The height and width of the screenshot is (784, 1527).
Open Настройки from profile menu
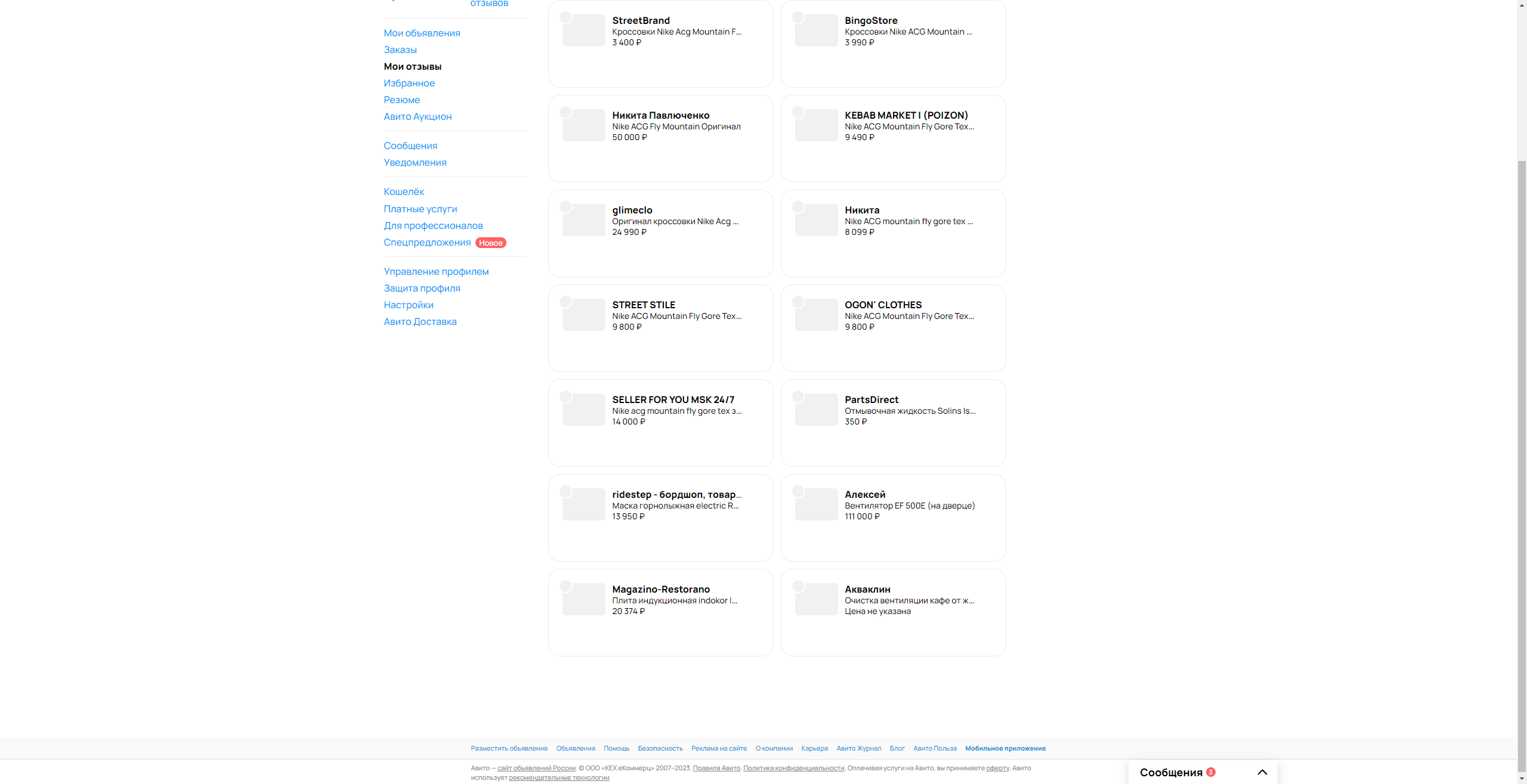coord(409,305)
